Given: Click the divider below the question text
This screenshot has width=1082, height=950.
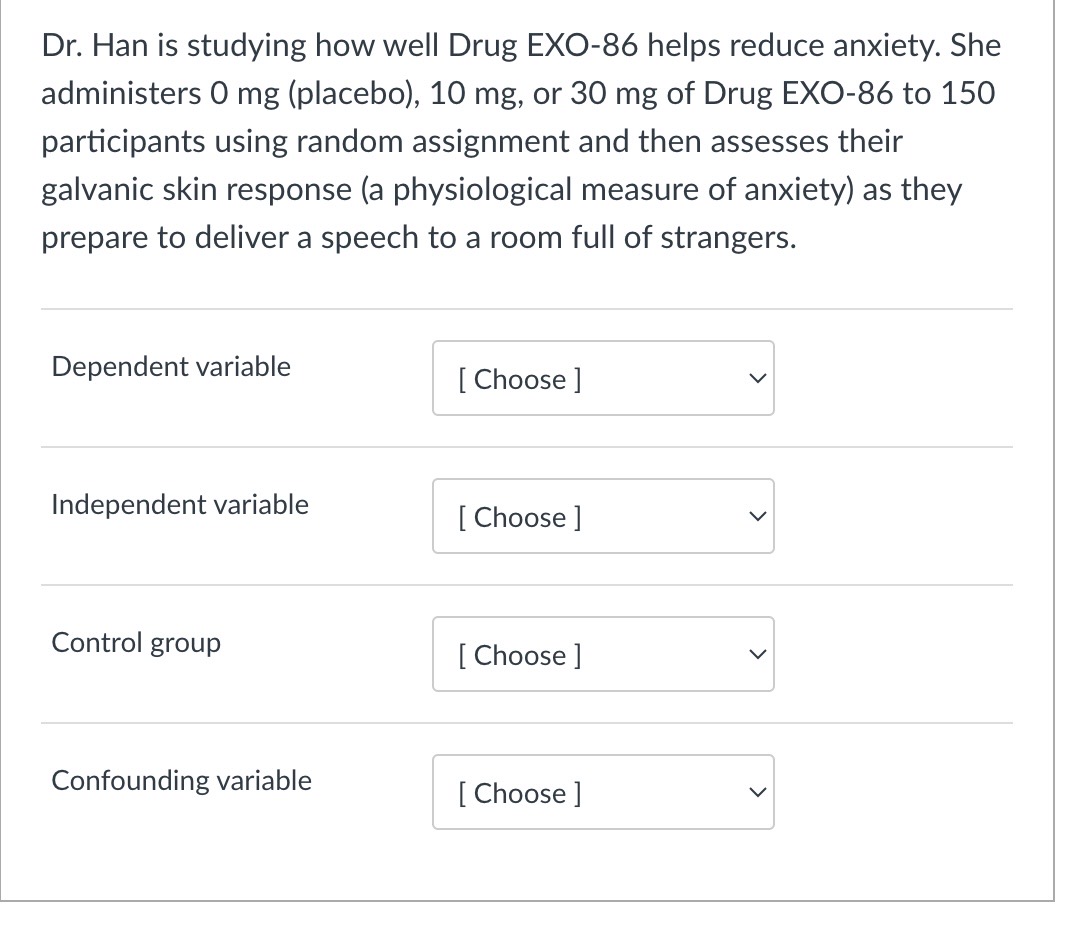Looking at the screenshot, I should [525, 310].
